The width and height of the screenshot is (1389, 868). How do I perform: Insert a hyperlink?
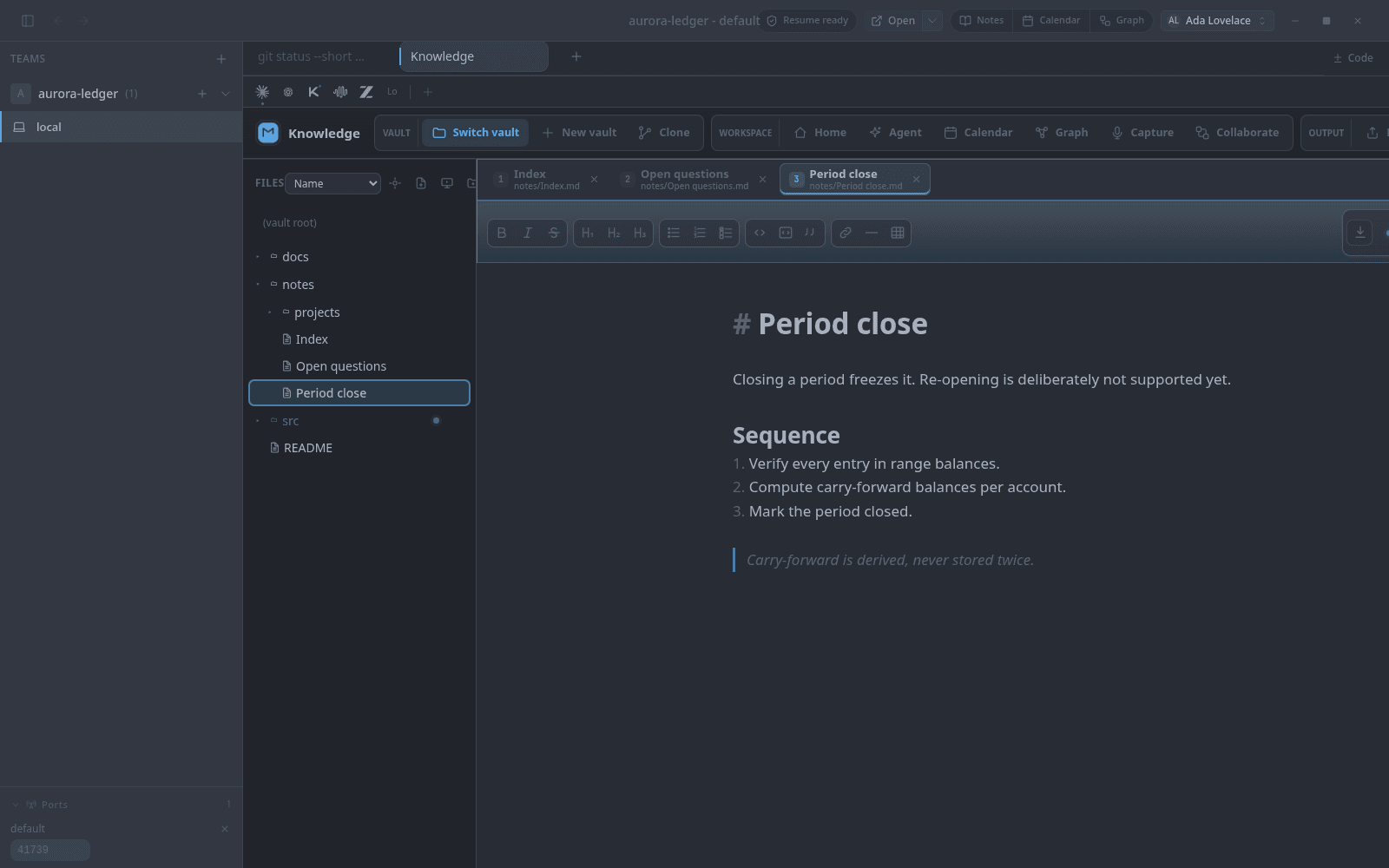click(x=846, y=233)
